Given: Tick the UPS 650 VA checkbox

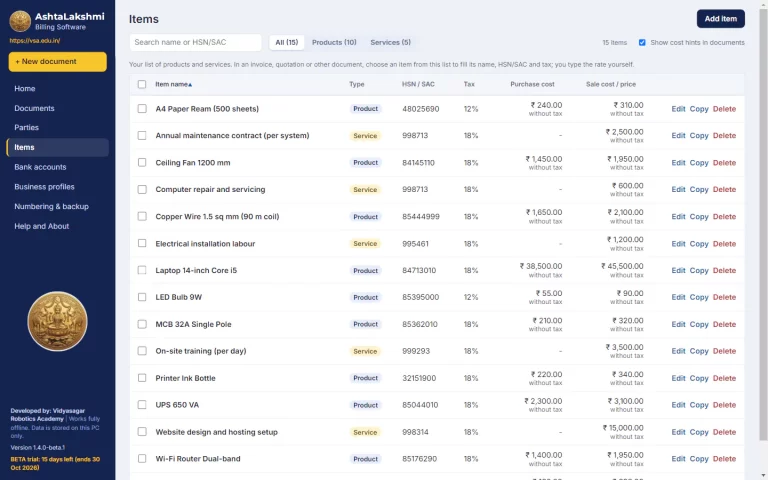Looking at the screenshot, I should (142, 405).
